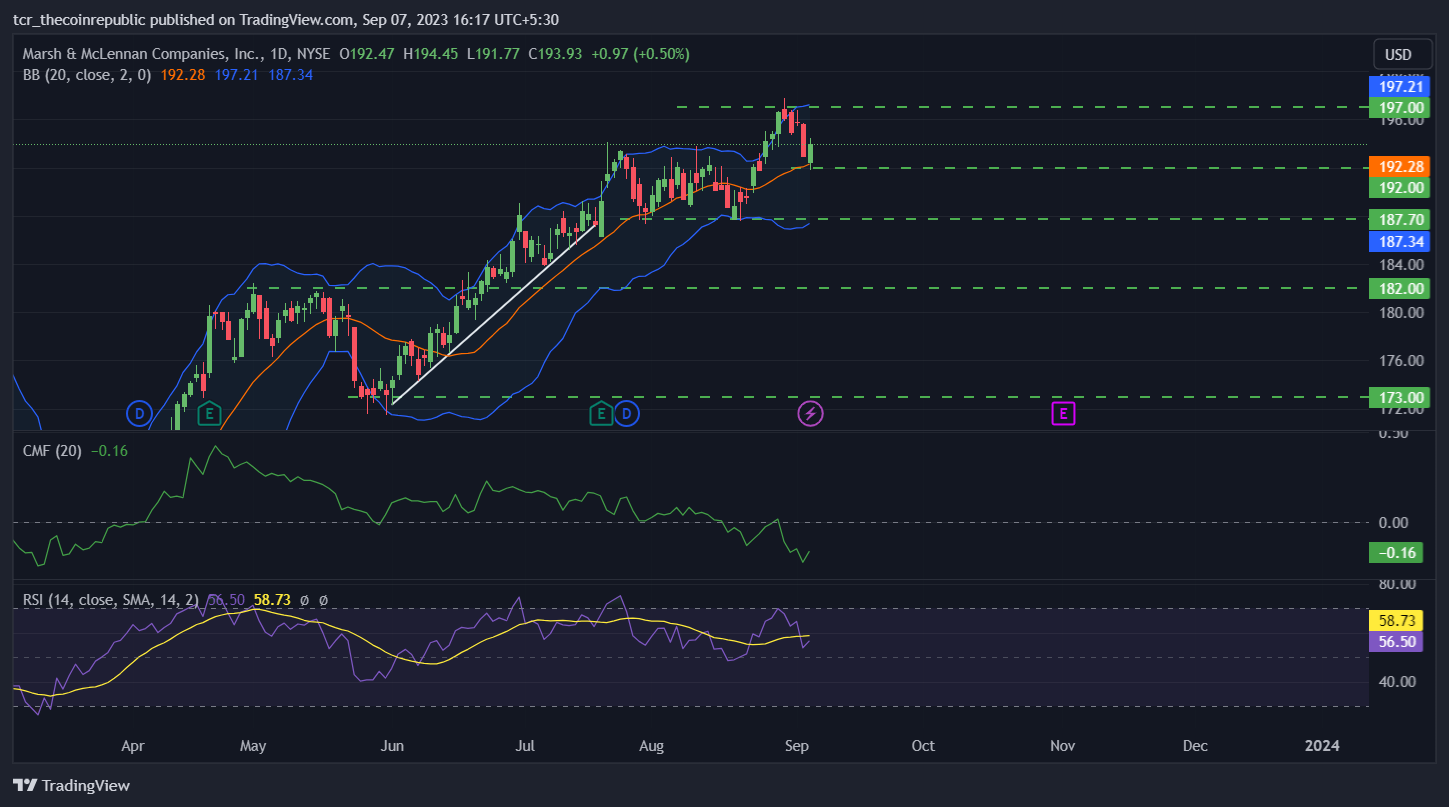Click the green earnings E icon in late July
Screen dimensions: 1449x807
(x=600, y=413)
